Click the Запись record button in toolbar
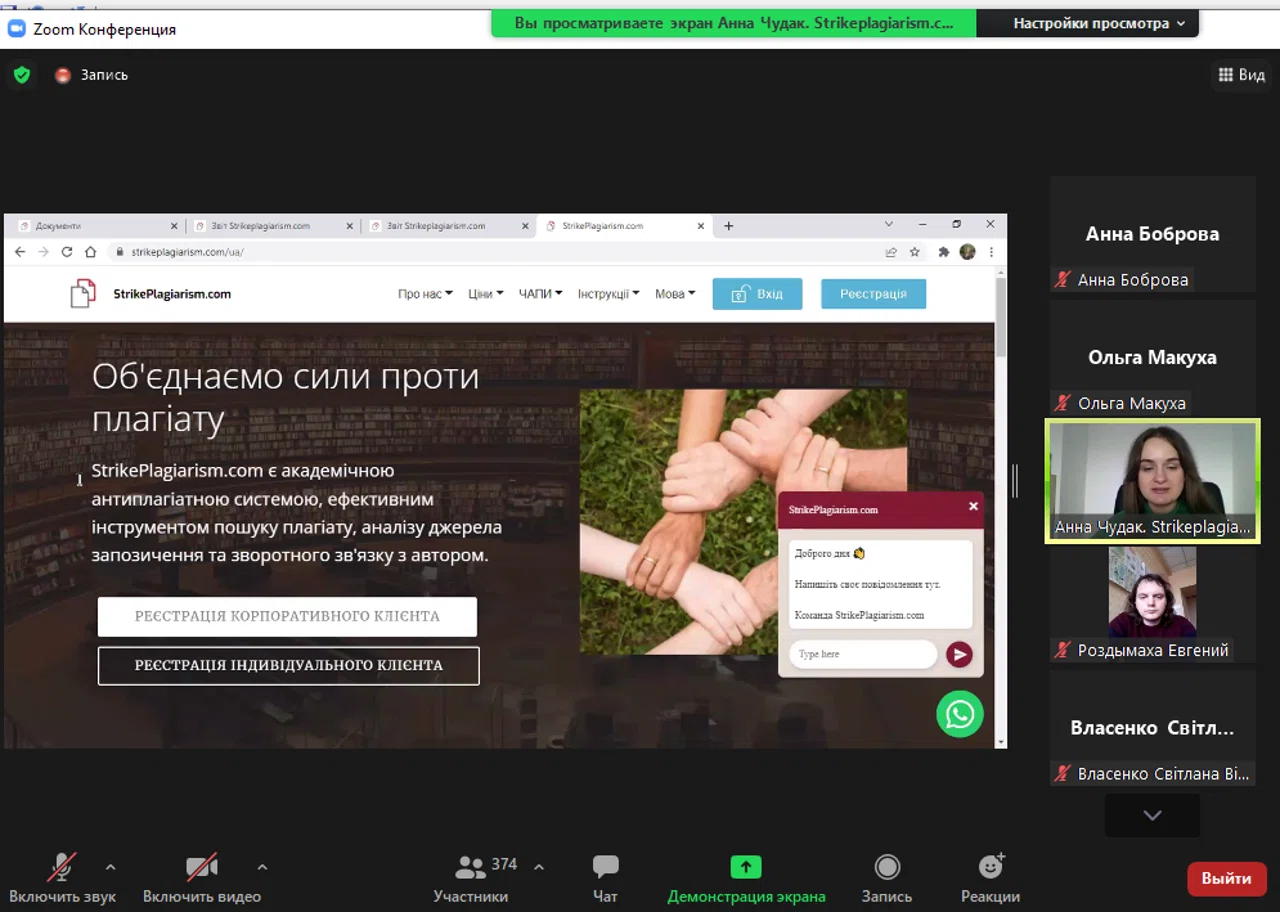 click(887, 879)
